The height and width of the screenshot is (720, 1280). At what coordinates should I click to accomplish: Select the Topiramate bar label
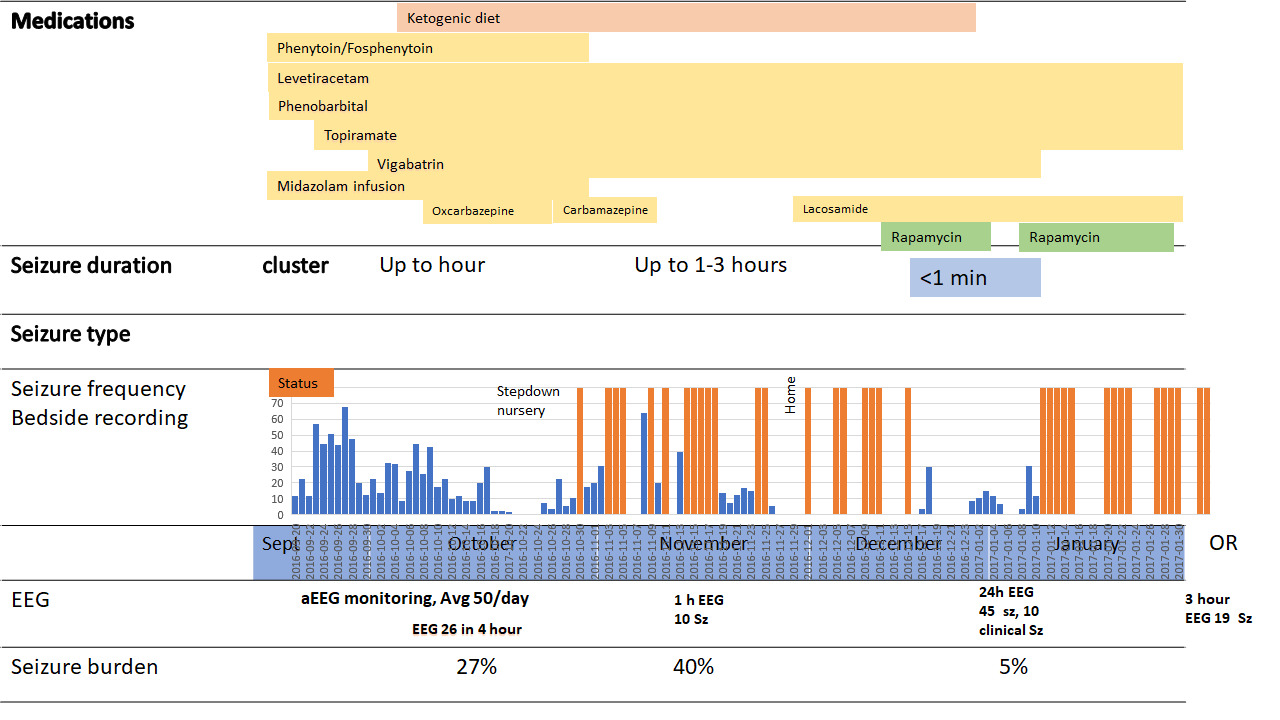[360, 135]
